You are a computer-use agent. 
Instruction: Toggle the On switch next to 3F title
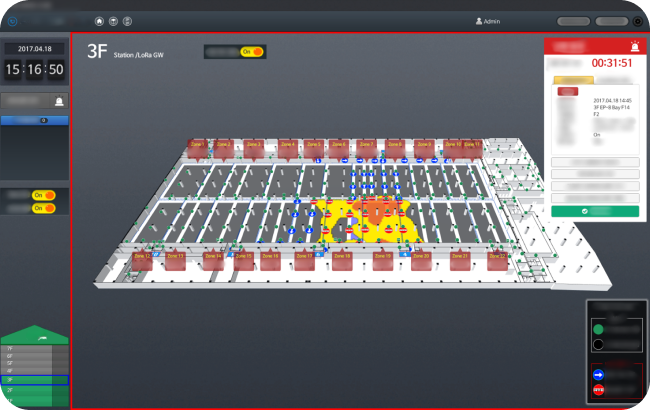[252, 51]
